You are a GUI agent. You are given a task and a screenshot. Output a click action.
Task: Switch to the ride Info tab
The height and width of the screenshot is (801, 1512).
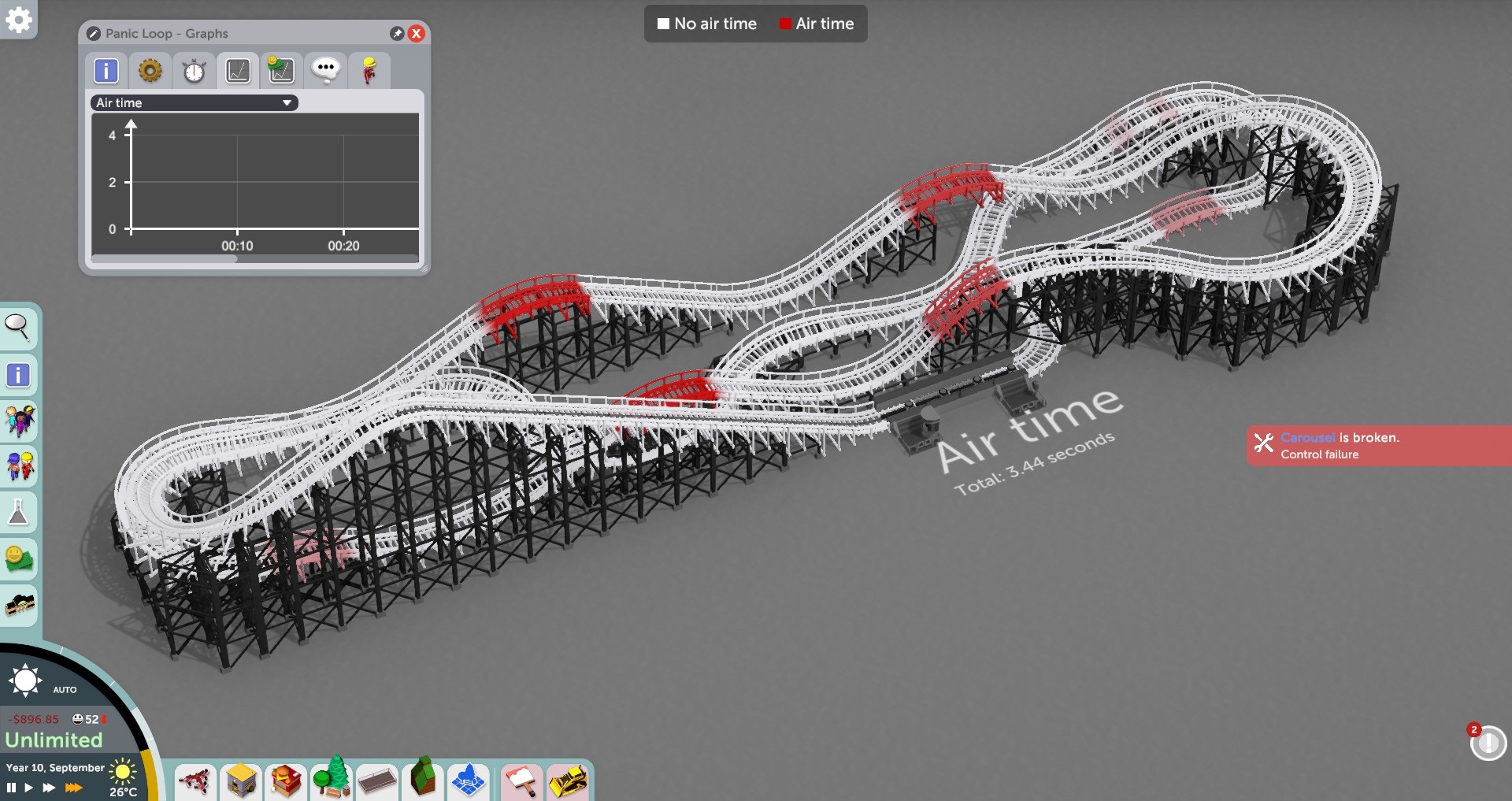(x=106, y=71)
